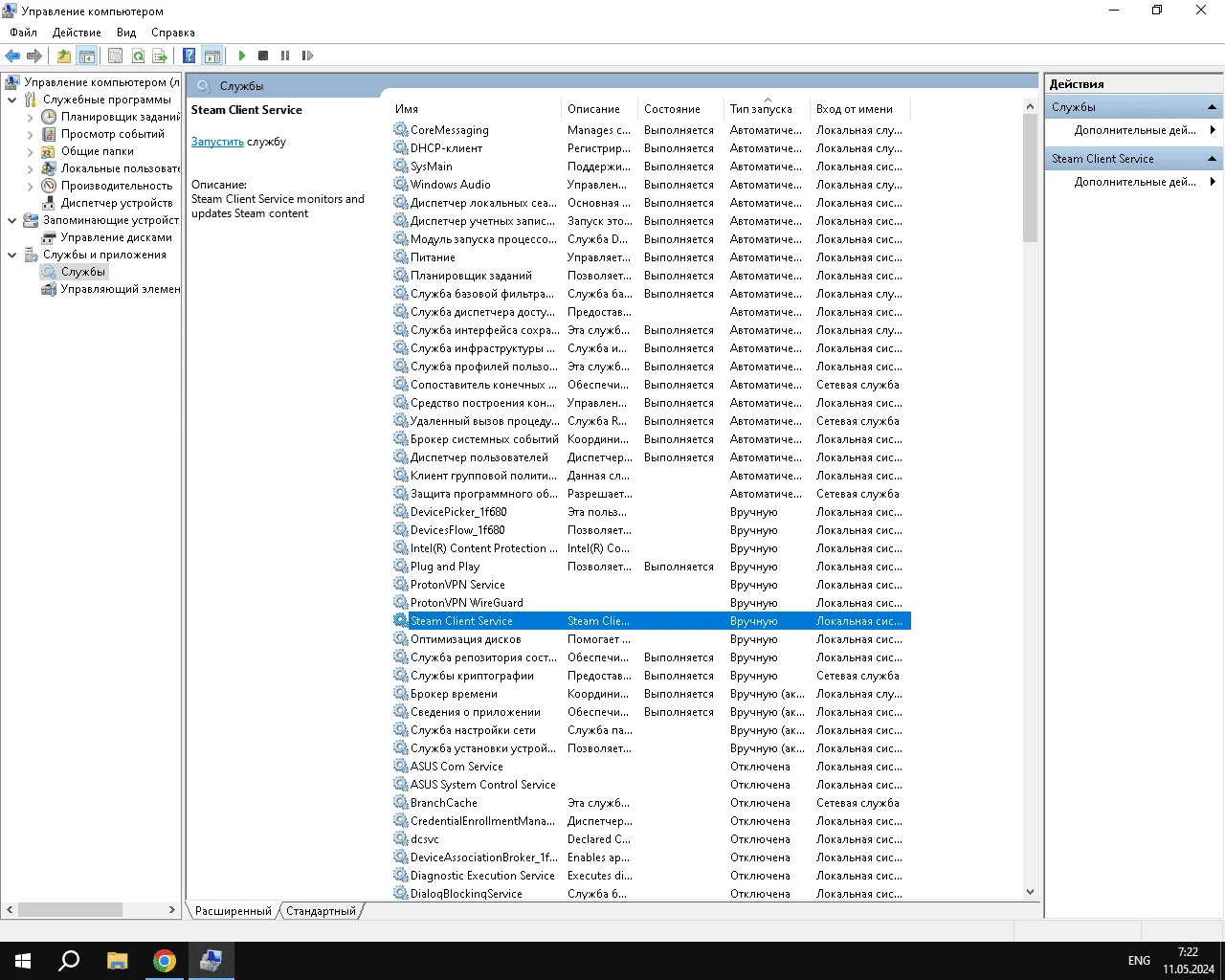Toggle the action pane toolbar icon
The image size is (1225, 980).
pos(212,56)
